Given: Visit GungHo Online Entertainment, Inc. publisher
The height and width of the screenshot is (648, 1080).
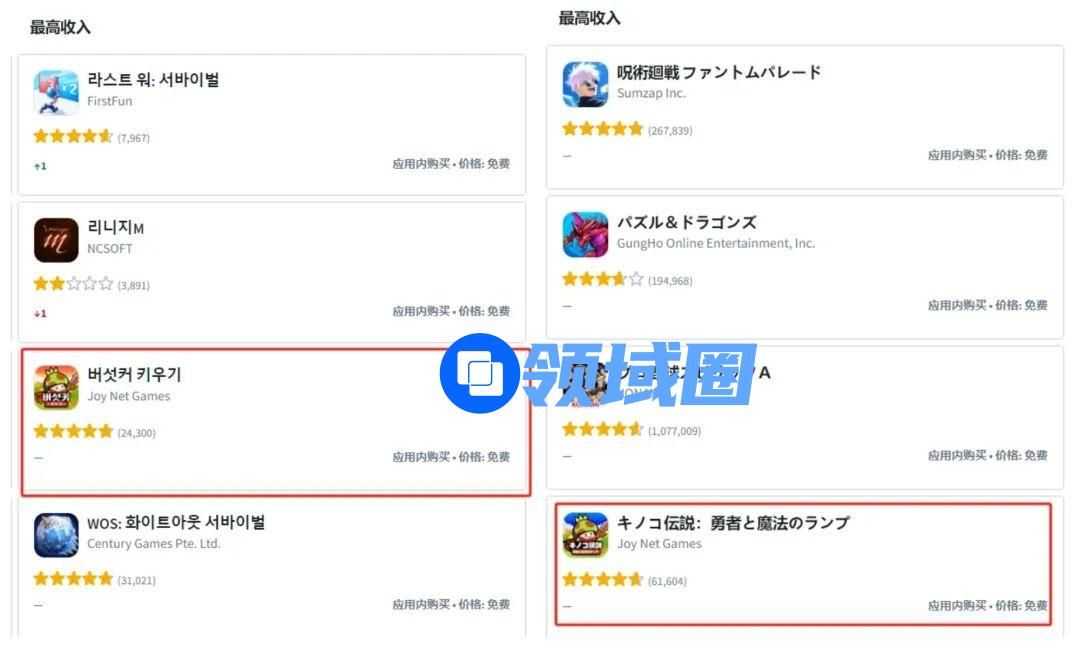Looking at the screenshot, I should tap(716, 243).
